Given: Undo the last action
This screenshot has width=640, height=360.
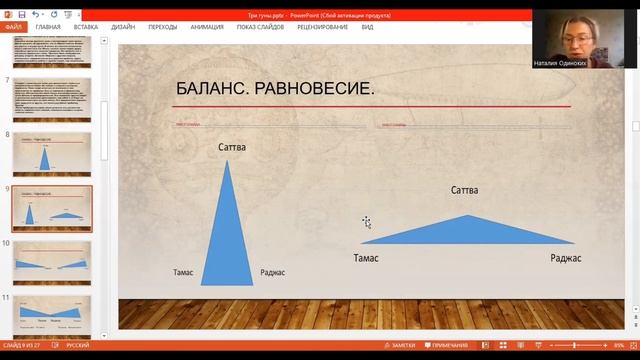Looking at the screenshot, I should 36,15.
